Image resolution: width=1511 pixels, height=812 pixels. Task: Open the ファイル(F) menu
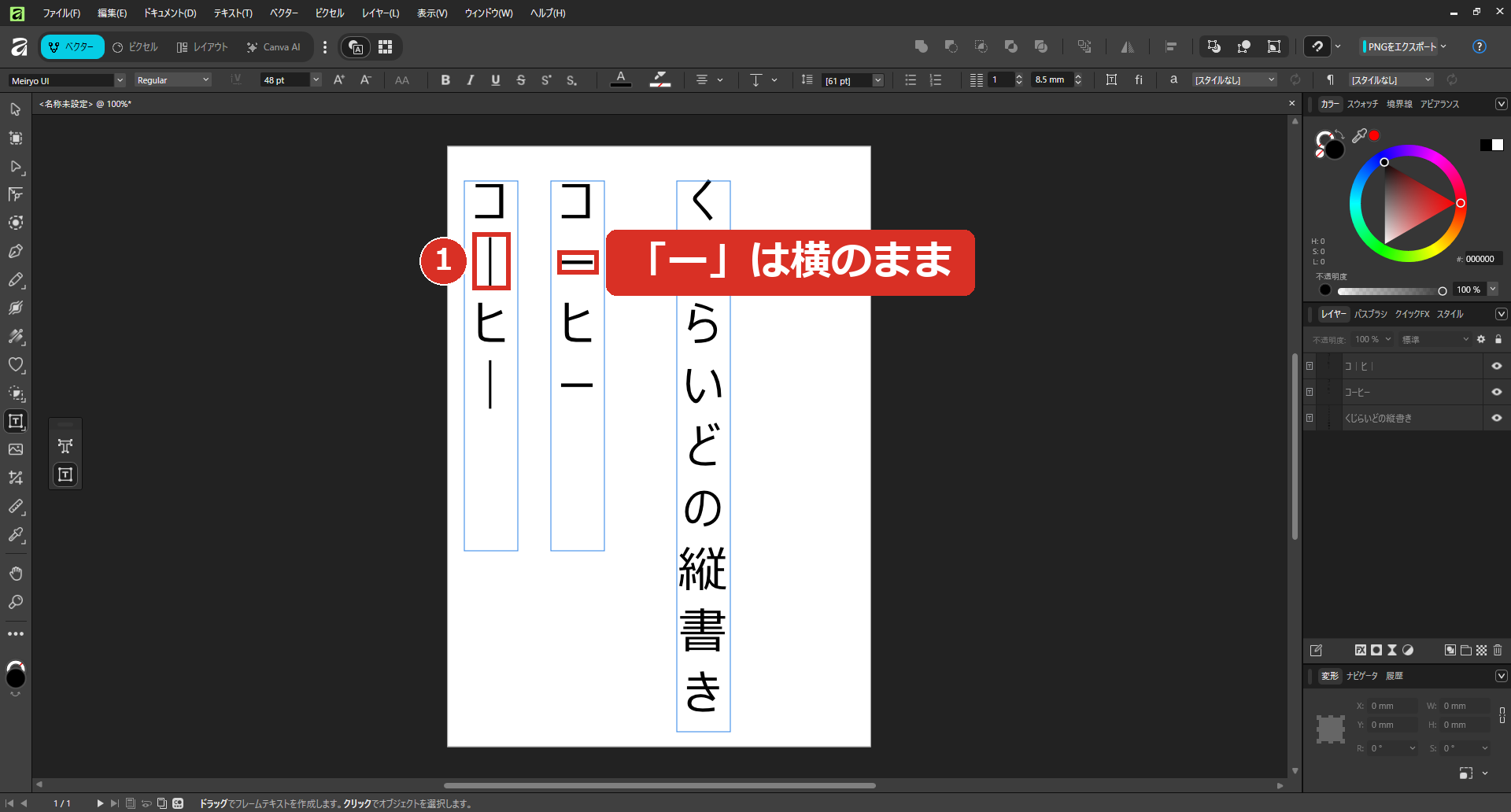(x=61, y=13)
